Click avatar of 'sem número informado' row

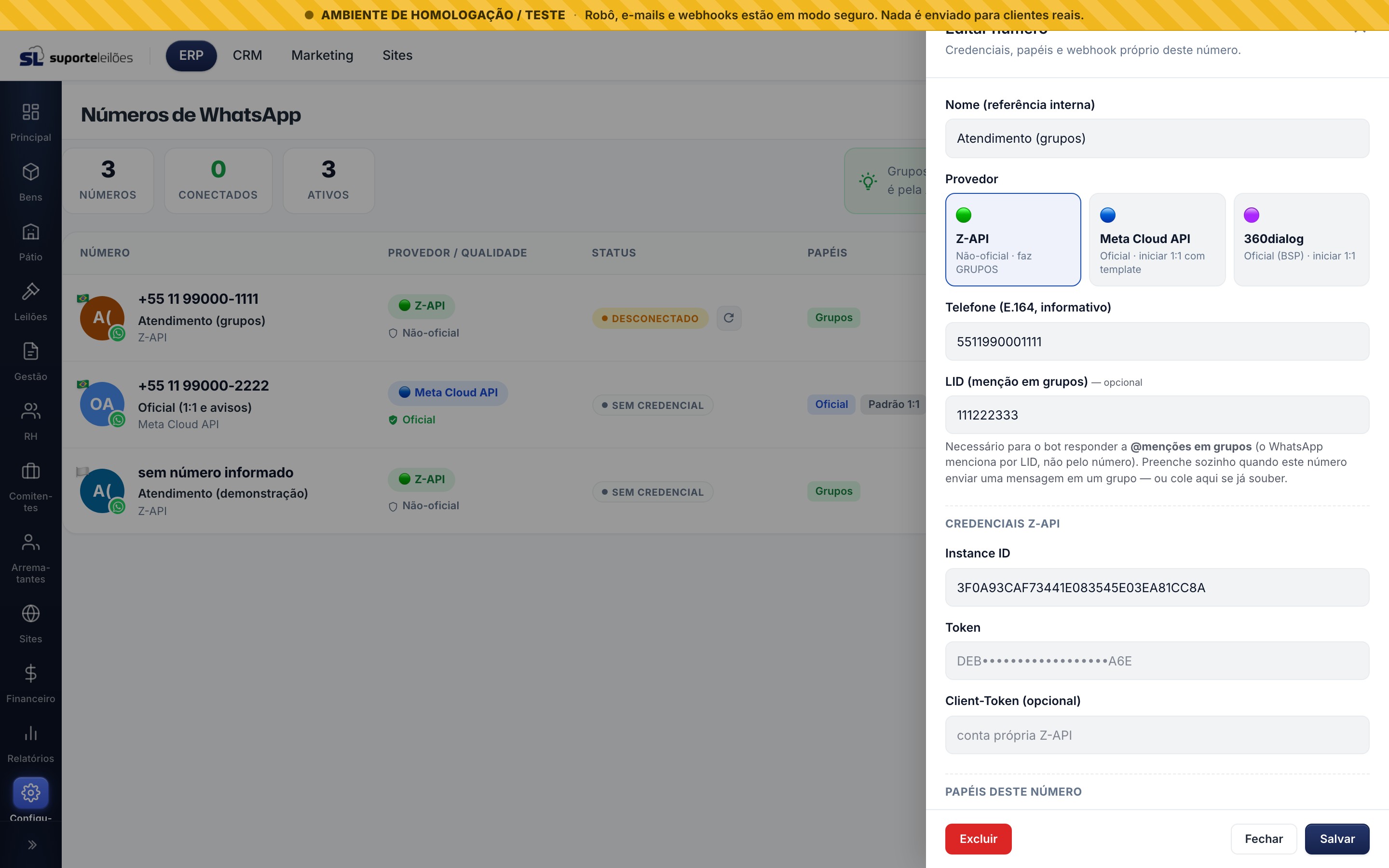tap(102, 491)
